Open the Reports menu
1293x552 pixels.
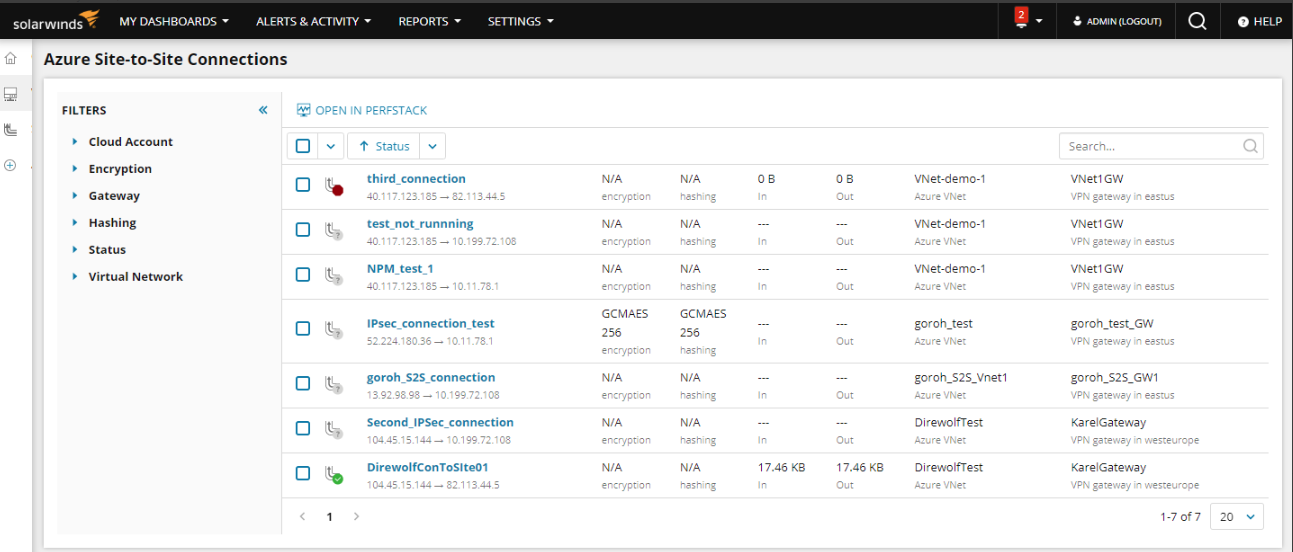(430, 21)
